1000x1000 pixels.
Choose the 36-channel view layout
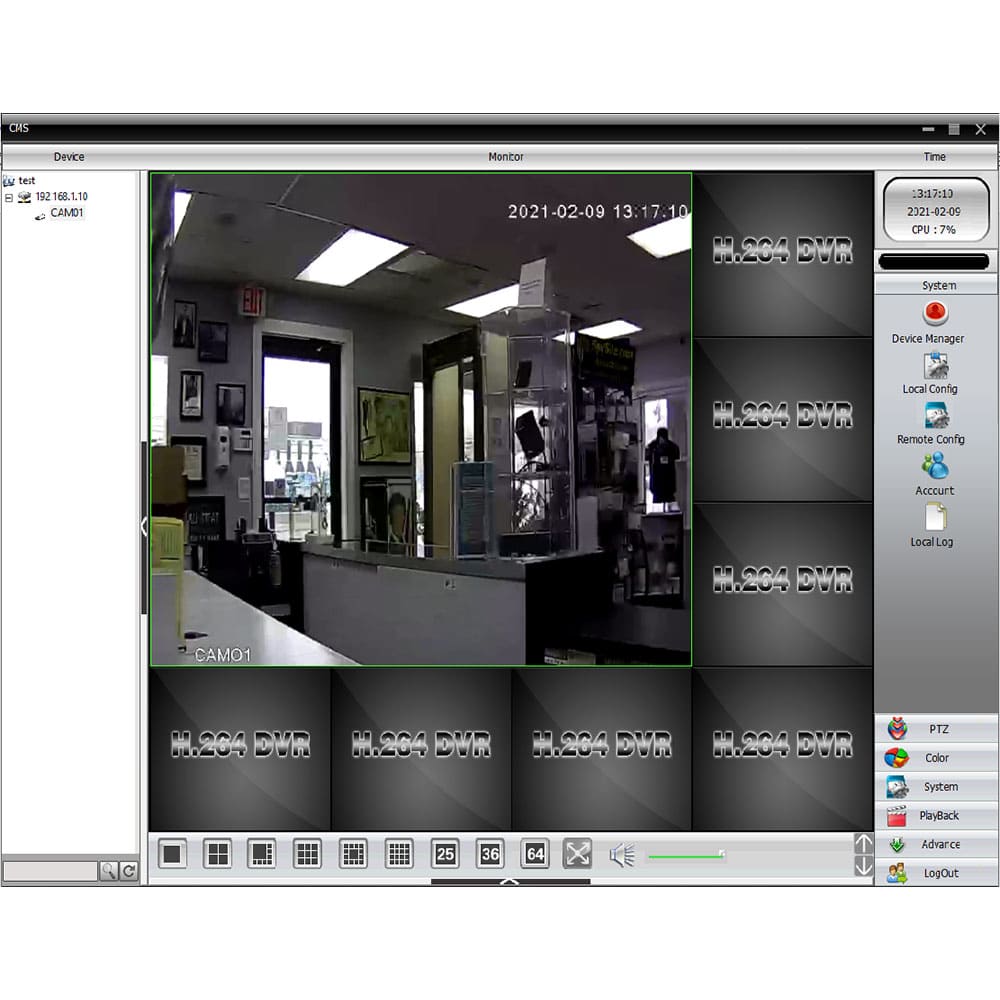coord(490,853)
